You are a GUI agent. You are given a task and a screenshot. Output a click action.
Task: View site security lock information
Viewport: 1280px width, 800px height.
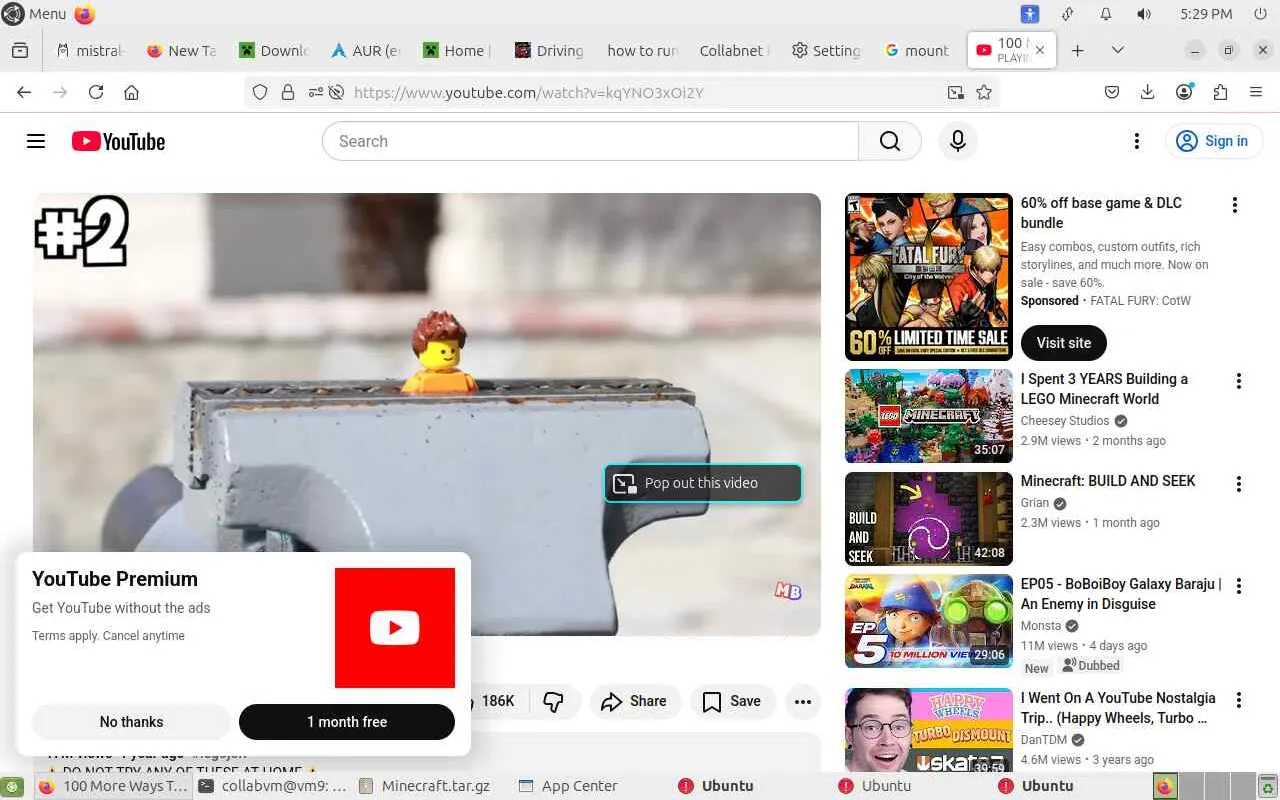(288, 92)
